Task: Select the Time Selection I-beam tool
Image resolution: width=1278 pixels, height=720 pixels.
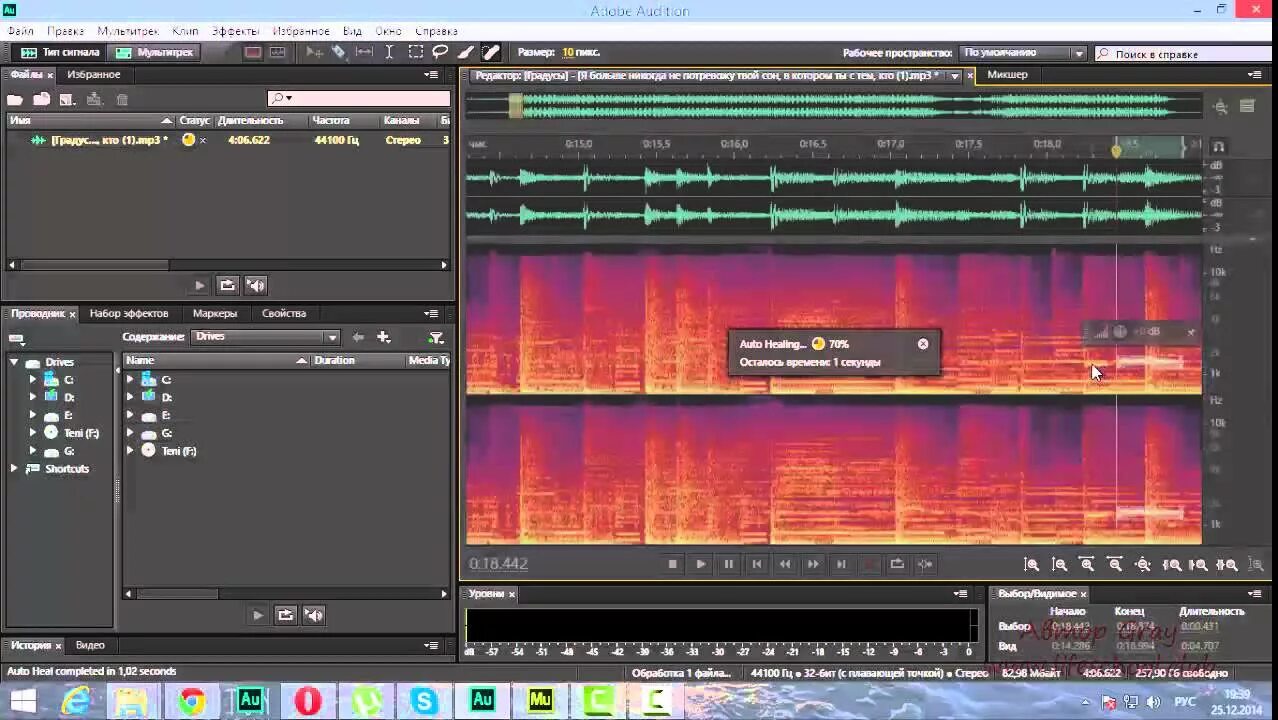Action: coord(389,52)
